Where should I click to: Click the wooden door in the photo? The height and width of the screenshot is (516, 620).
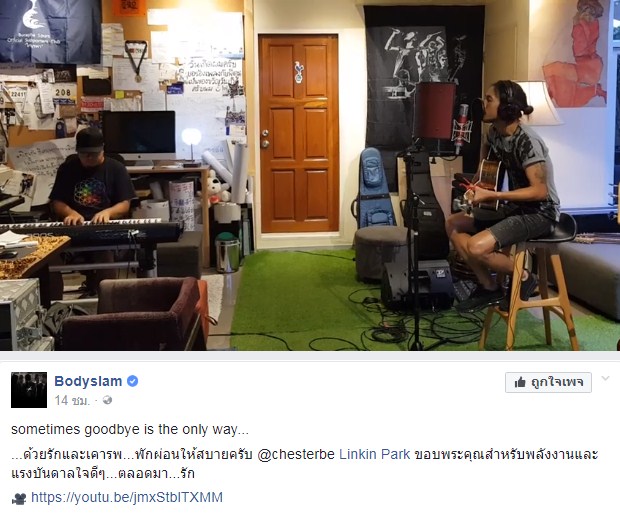(299, 134)
